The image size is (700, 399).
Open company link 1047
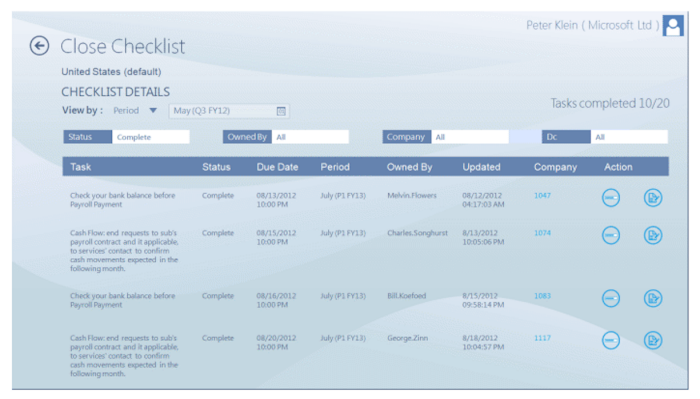point(542,195)
